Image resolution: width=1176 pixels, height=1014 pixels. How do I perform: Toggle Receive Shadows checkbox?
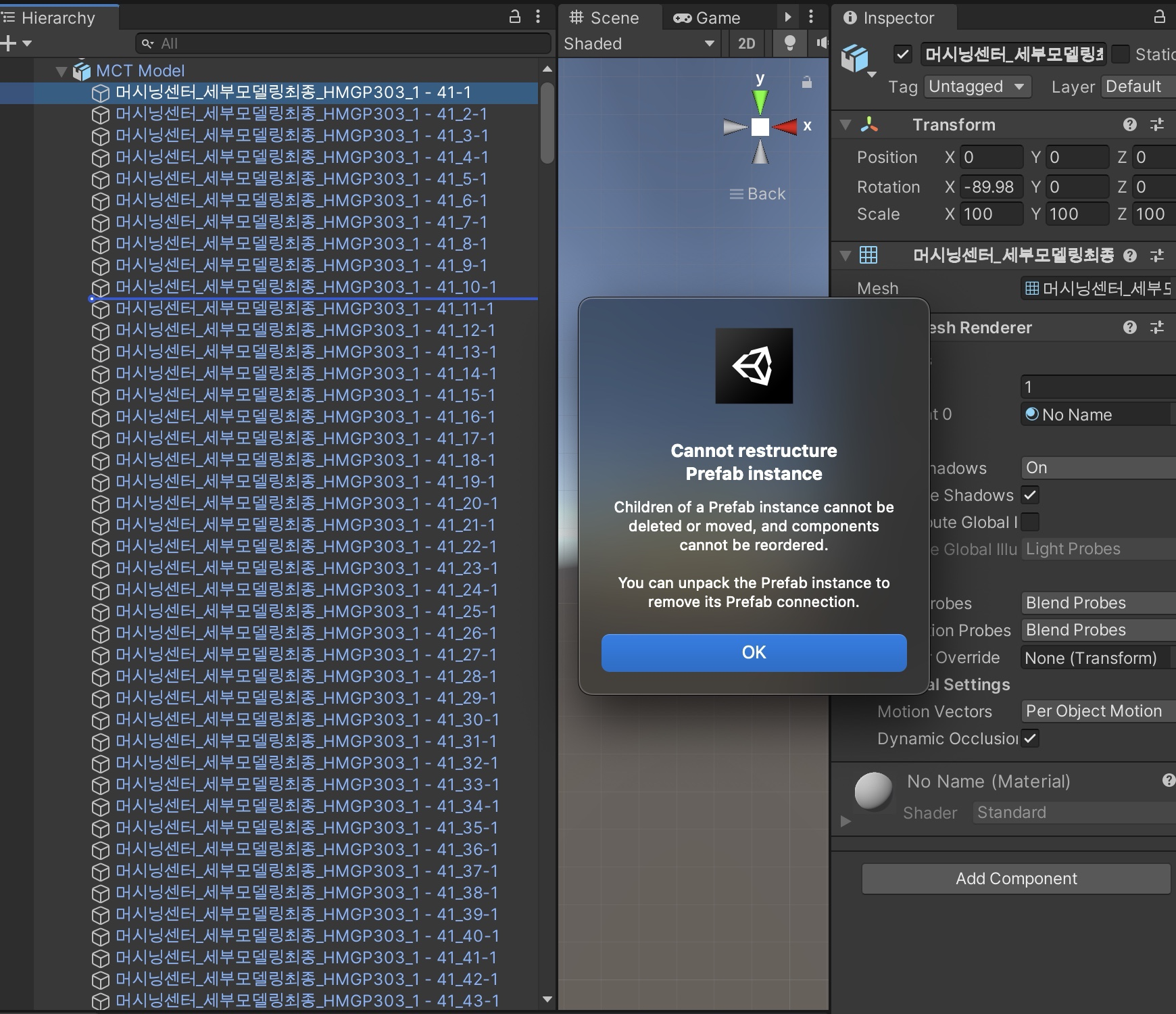tap(1030, 496)
